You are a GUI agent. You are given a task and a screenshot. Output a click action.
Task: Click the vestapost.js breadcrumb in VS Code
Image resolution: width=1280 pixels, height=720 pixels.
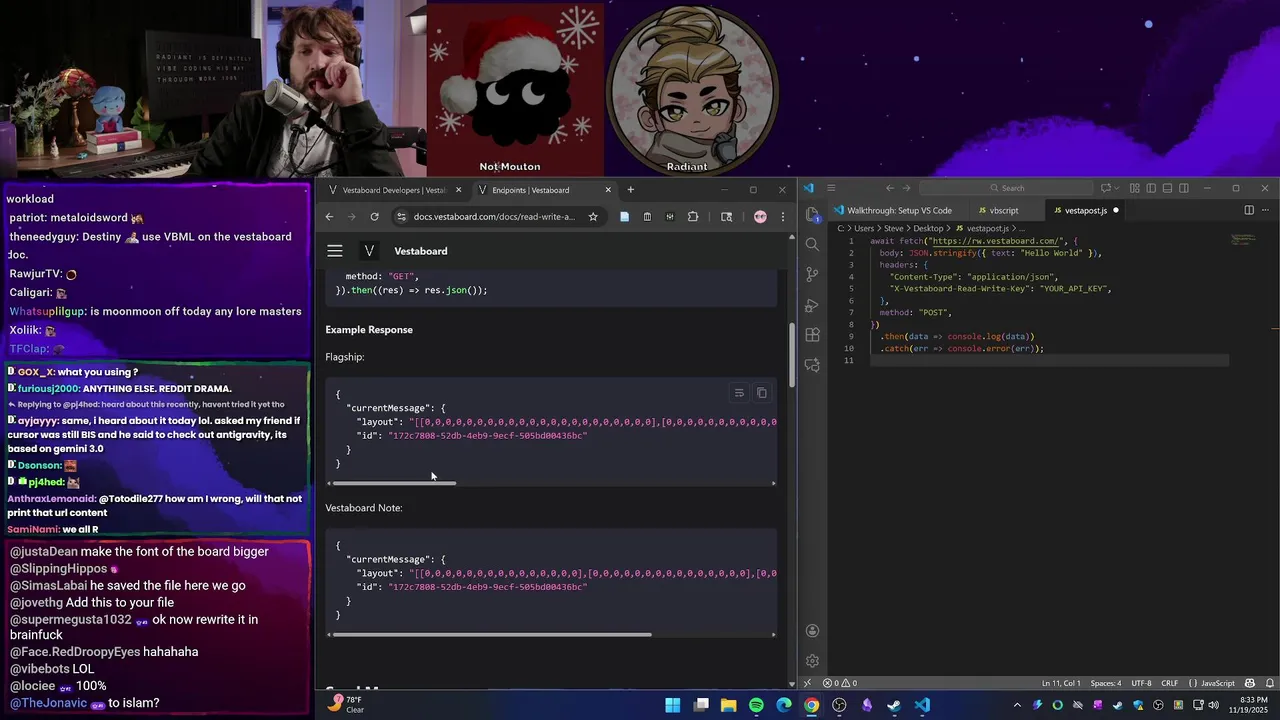[987, 228]
